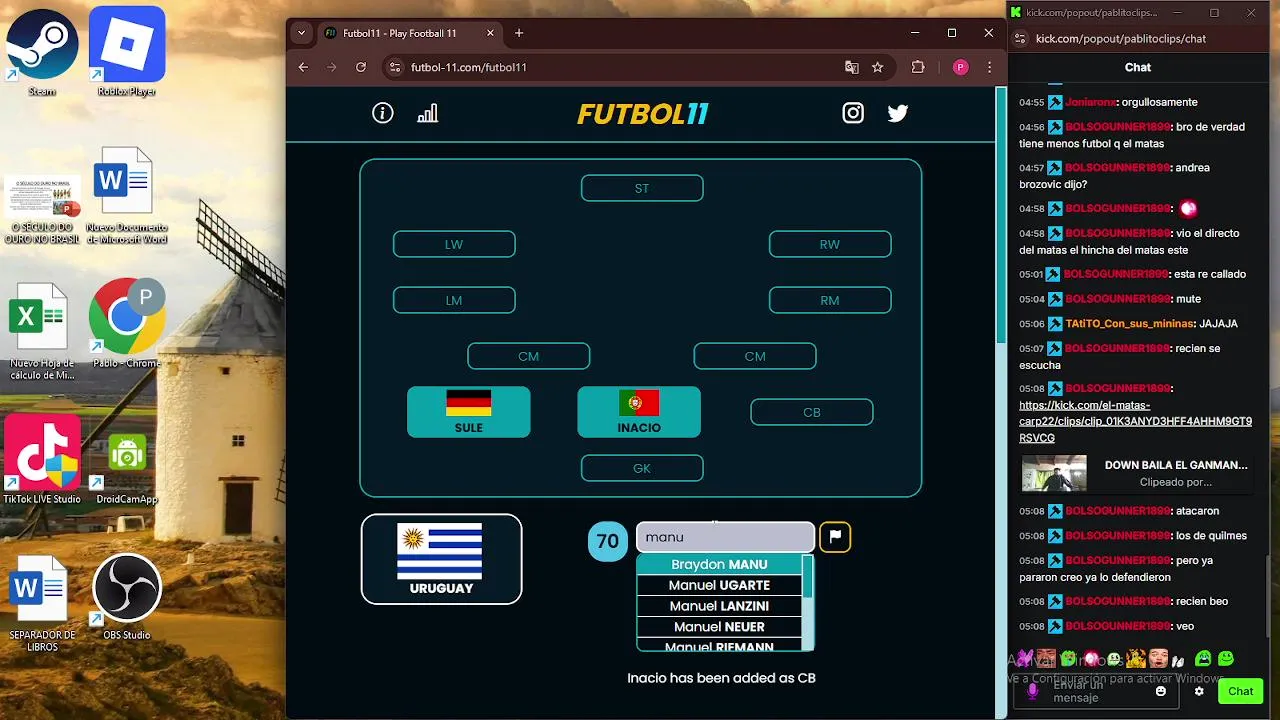Image resolution: width=1280 pixels, height=720 pixels.
Task: Open the game info icon
Action: [383, 113]
